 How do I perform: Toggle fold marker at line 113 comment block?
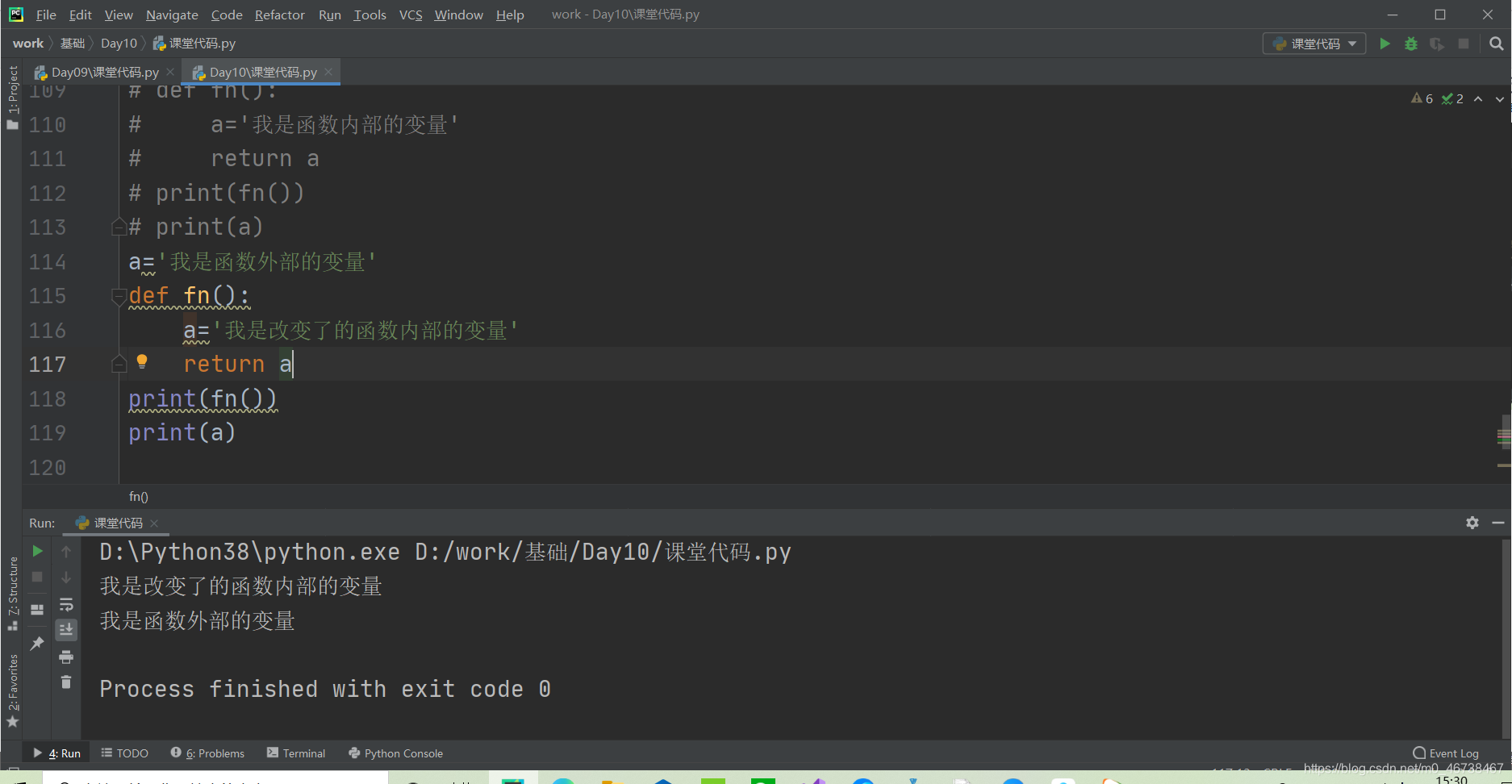point(119,227)
